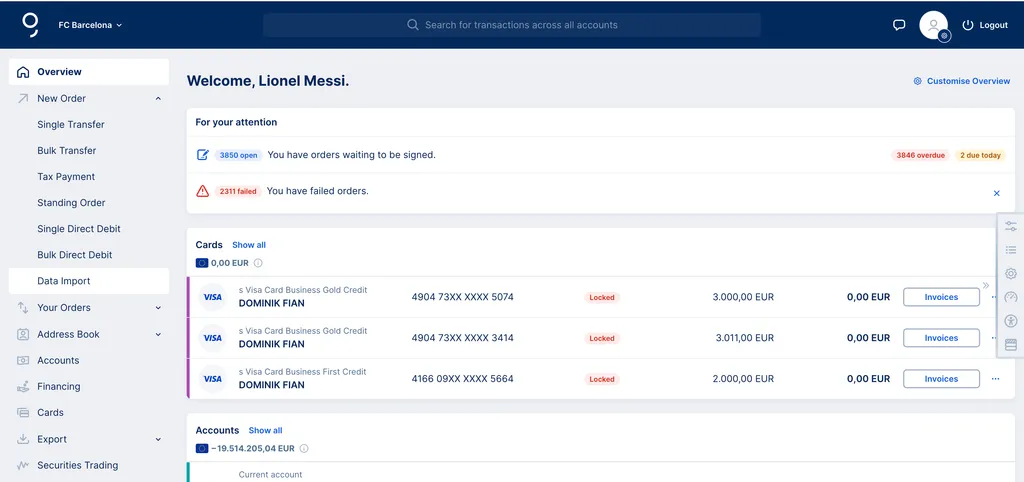Image resolution: width=1024 pixels, height=482 pixels.
Task: Open more options for card ending 5664
Action: [995, 379]
